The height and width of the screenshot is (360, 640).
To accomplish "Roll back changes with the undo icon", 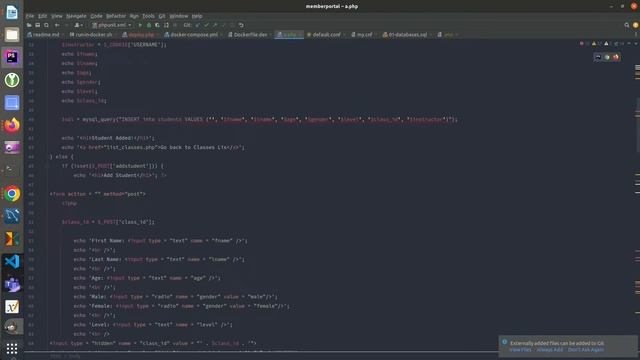I will coord(241,25).
